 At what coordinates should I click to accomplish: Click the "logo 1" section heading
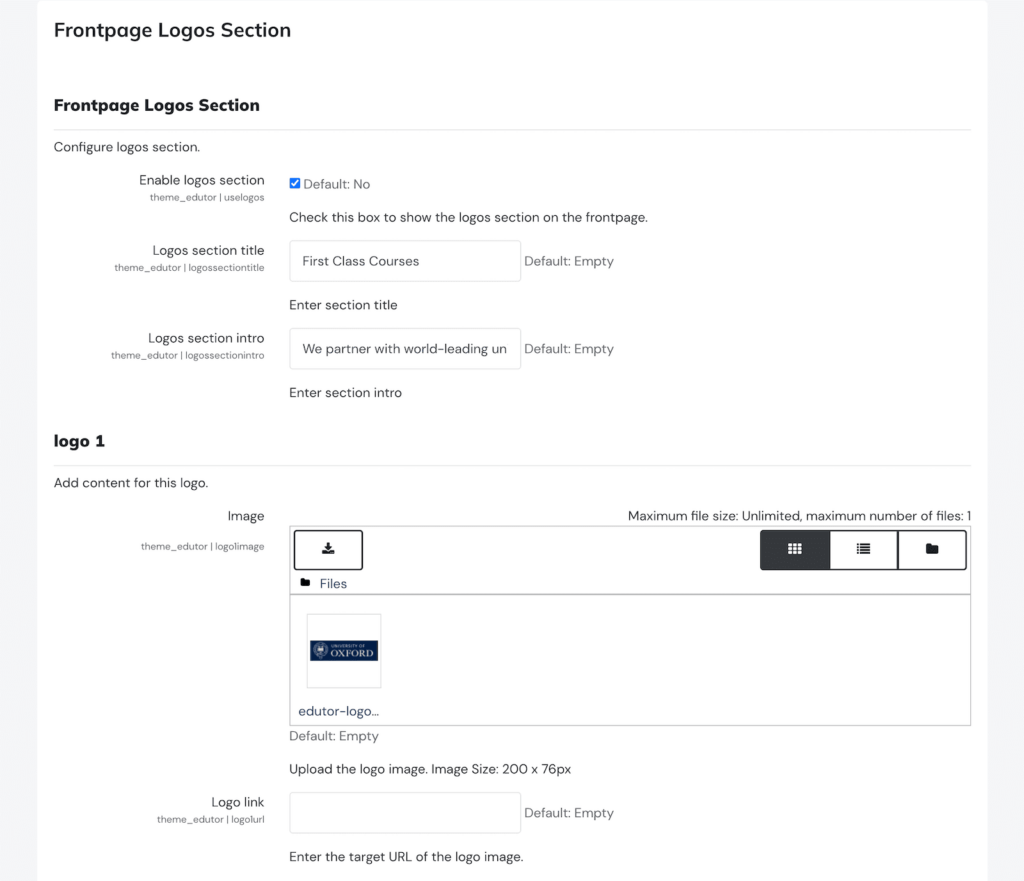79,441
